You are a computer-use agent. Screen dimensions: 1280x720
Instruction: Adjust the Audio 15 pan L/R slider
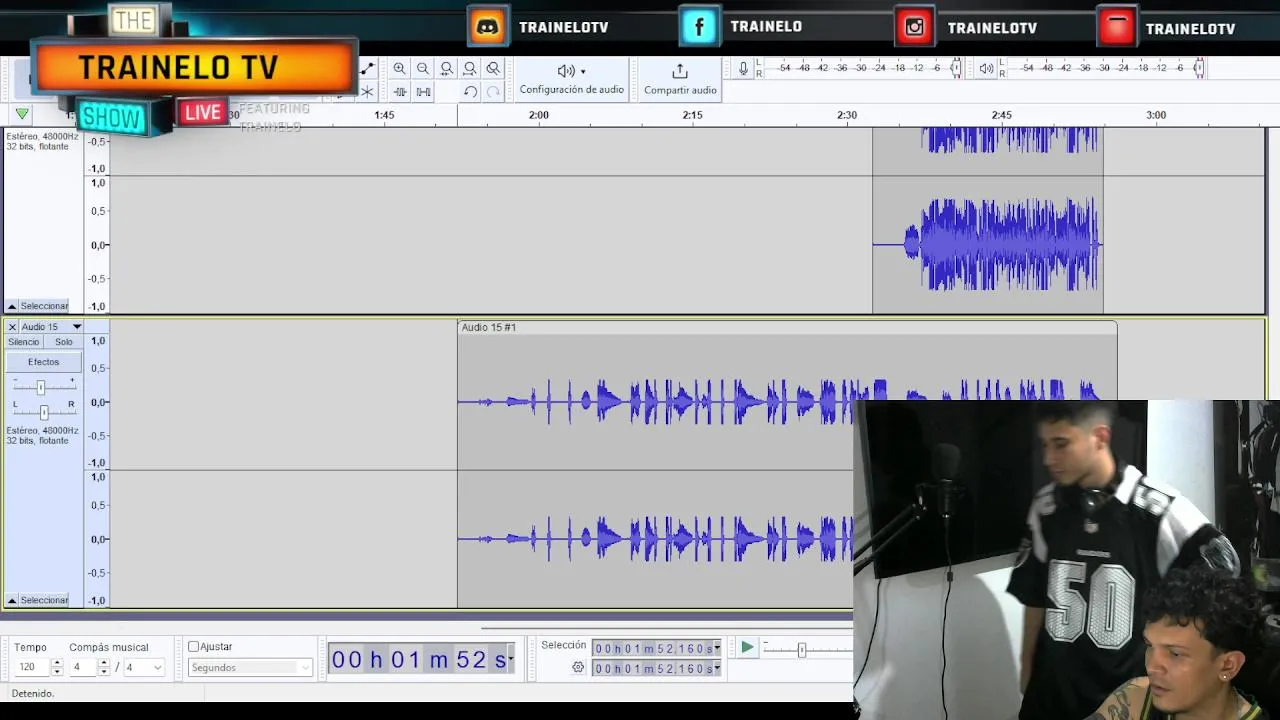(x=43, y=412)
